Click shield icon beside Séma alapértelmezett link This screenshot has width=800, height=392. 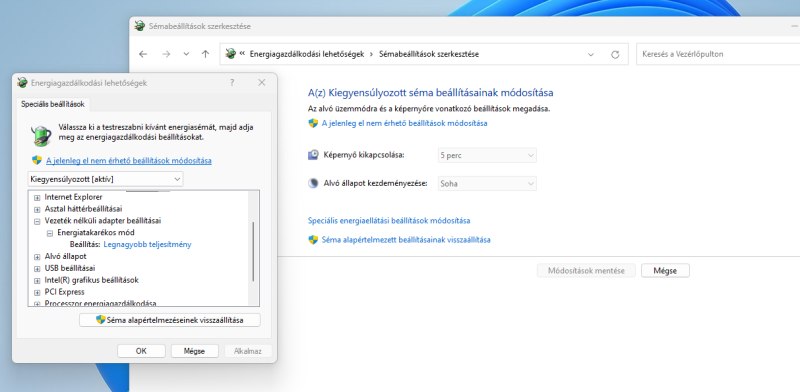click(x=313, y=240)
